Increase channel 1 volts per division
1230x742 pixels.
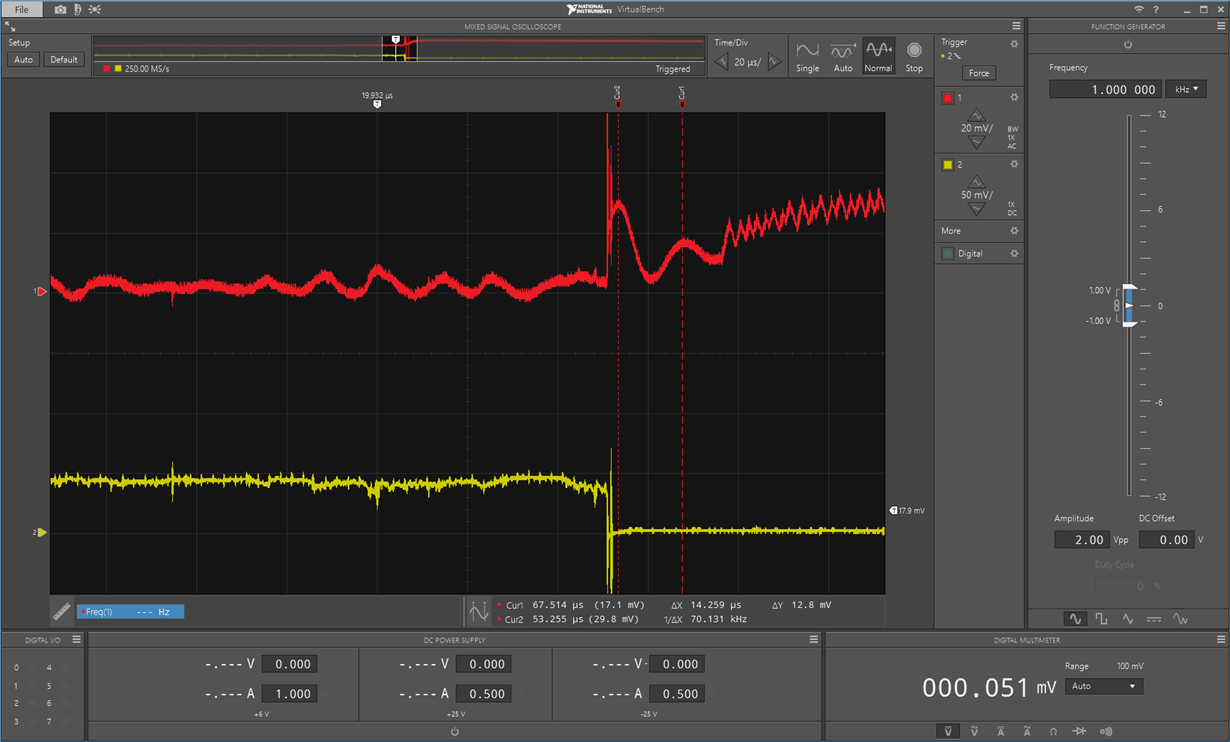click(976, 116)
